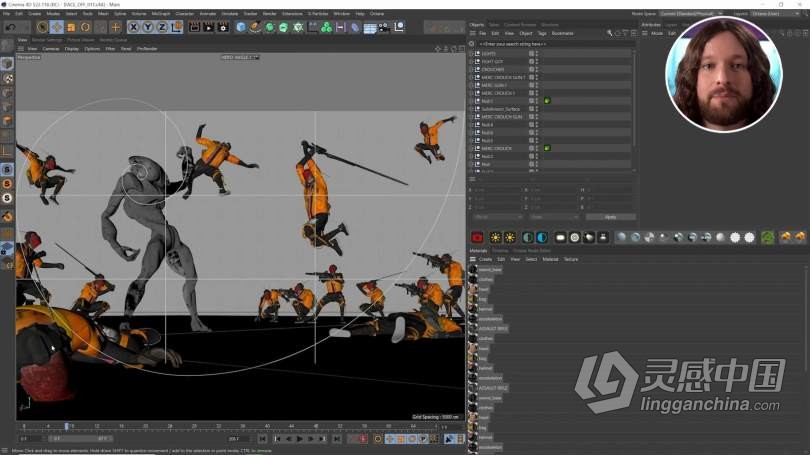Open Materials manager Create menu
The height and width of the screenshot is (455, 810).
[x=485, y=259]
